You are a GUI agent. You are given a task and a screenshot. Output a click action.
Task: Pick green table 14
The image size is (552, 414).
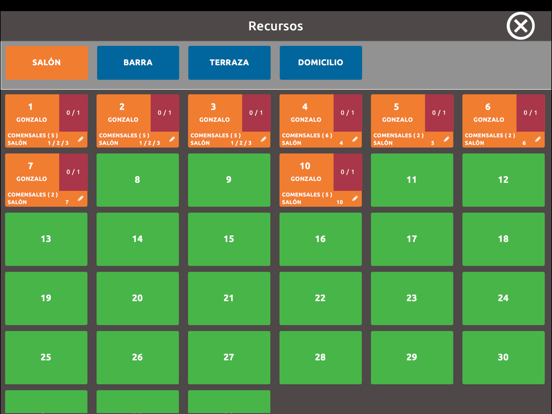tap(138, 239)
